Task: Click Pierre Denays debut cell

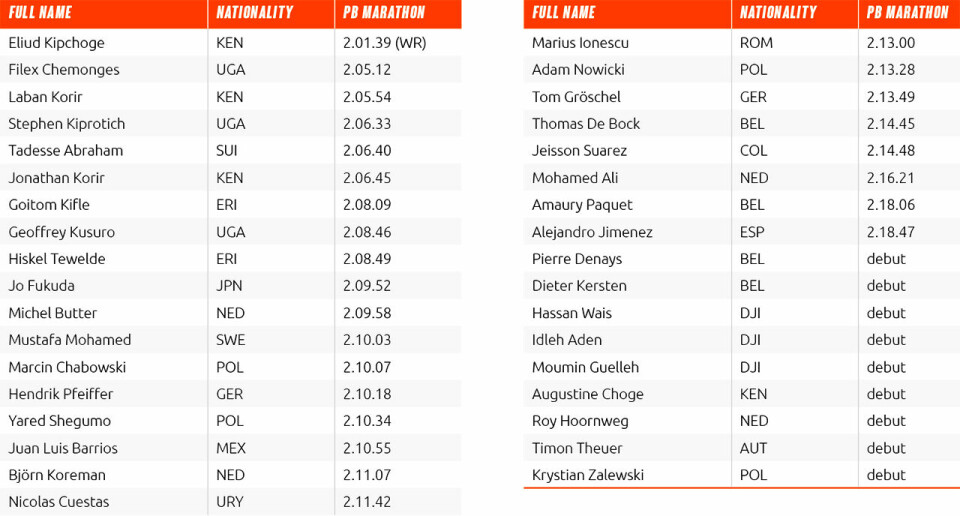Action: pyautogui.click(x=886, y=259)
